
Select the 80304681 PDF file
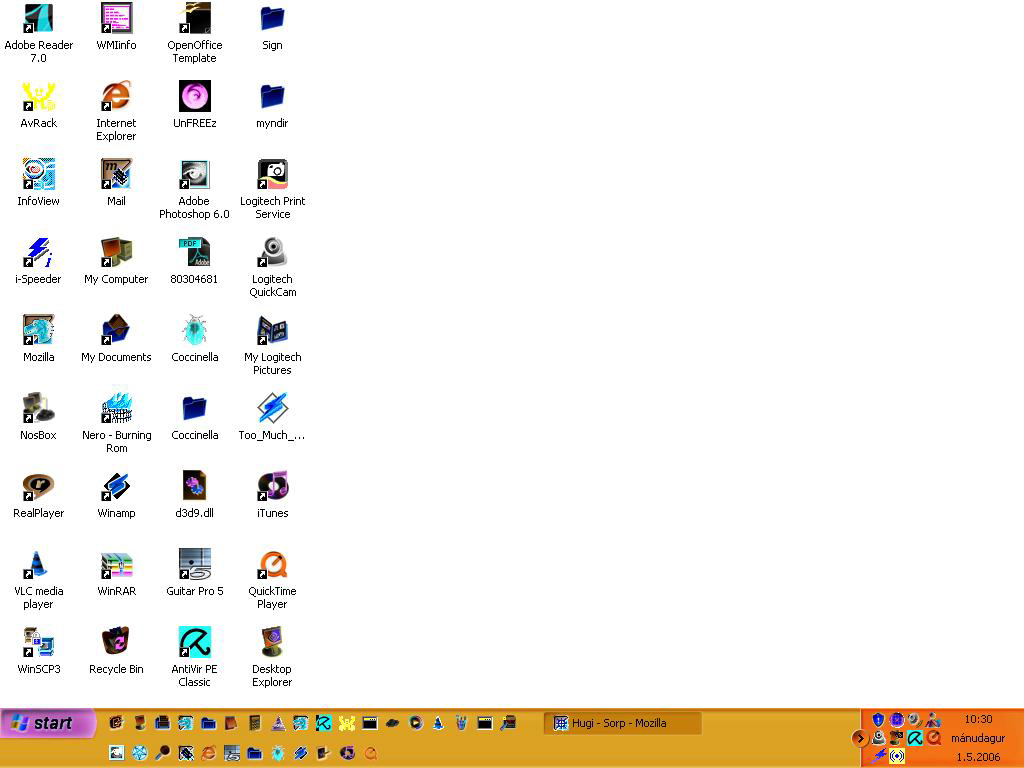195,261
